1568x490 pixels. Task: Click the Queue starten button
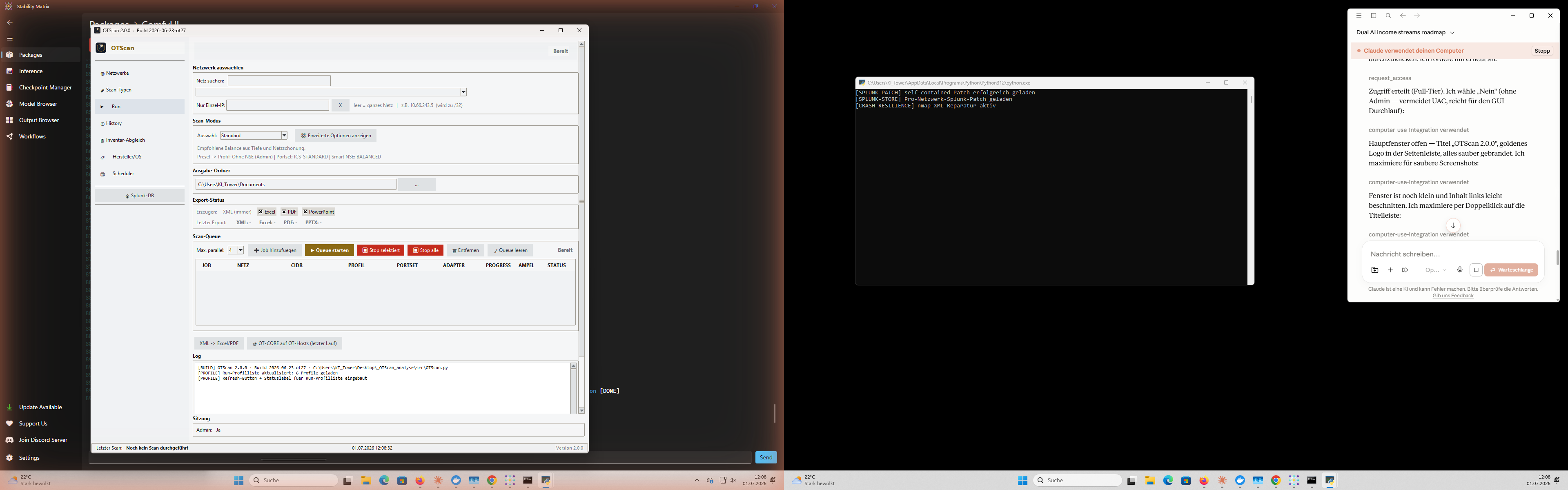(329, 250)
